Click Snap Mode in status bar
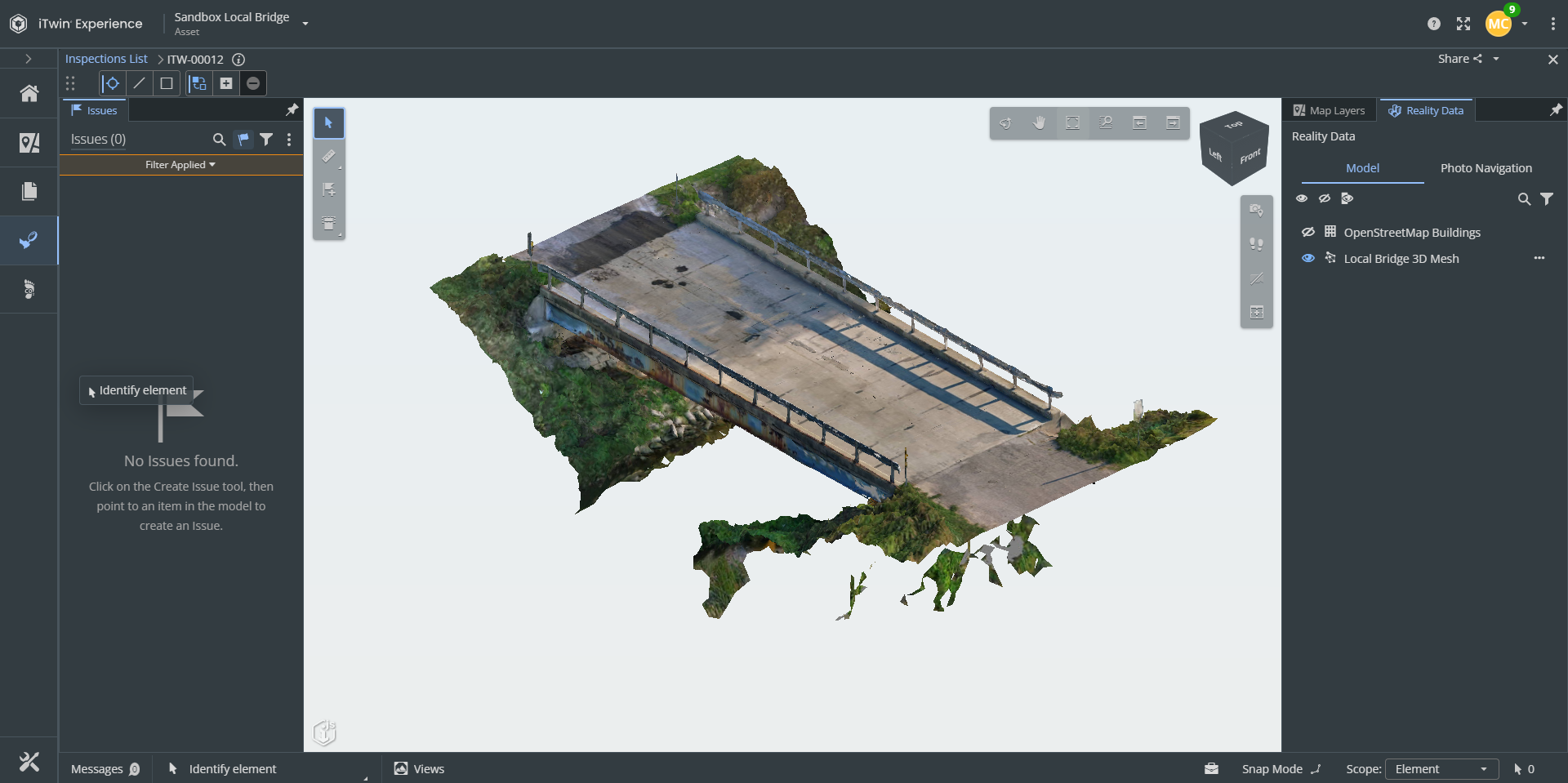Viewport: 1568px width, 783px height. coord(1281,769)
